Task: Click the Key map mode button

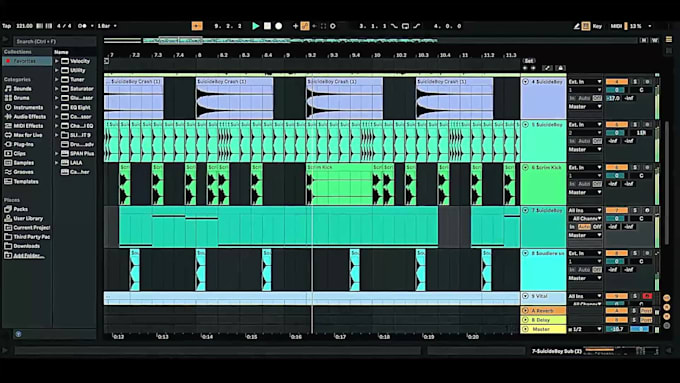Action: 598,26
